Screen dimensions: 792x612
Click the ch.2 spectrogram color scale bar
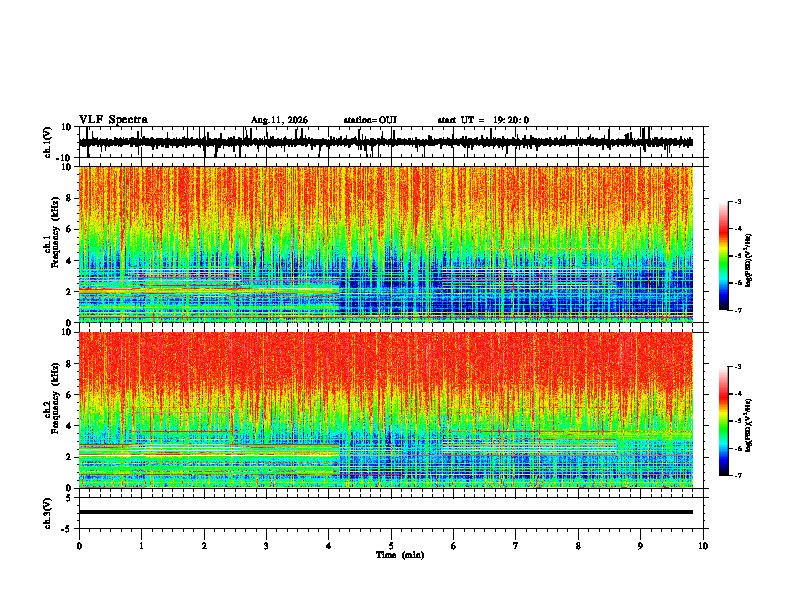pos(723,421)
